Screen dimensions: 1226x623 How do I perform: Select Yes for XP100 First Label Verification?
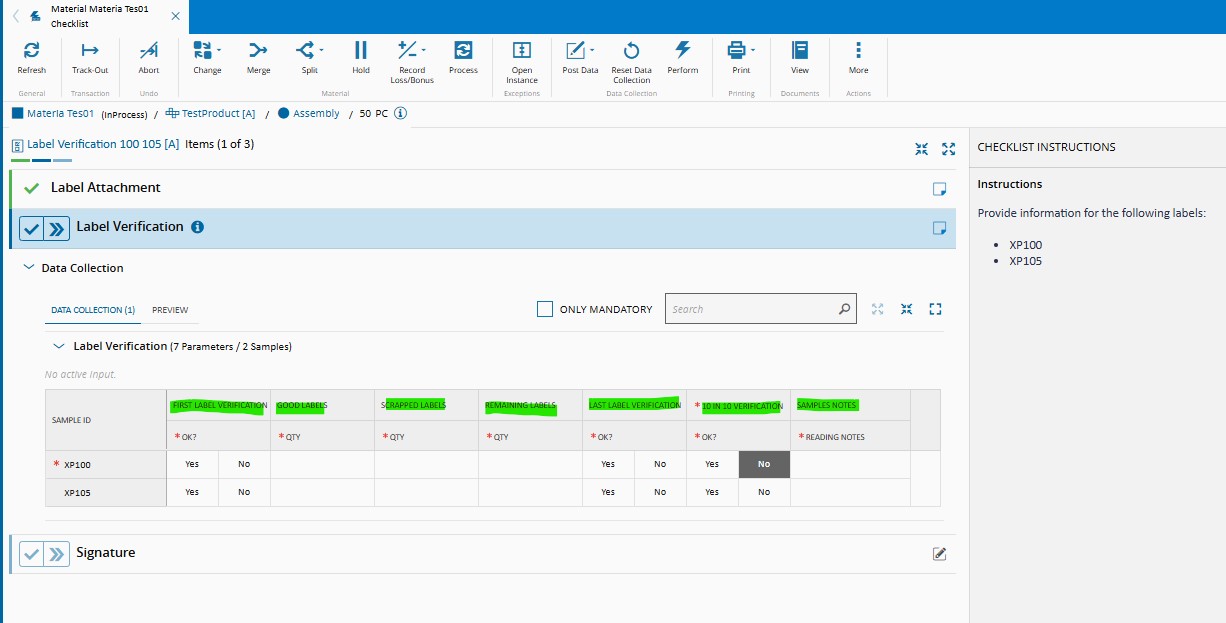192,464
